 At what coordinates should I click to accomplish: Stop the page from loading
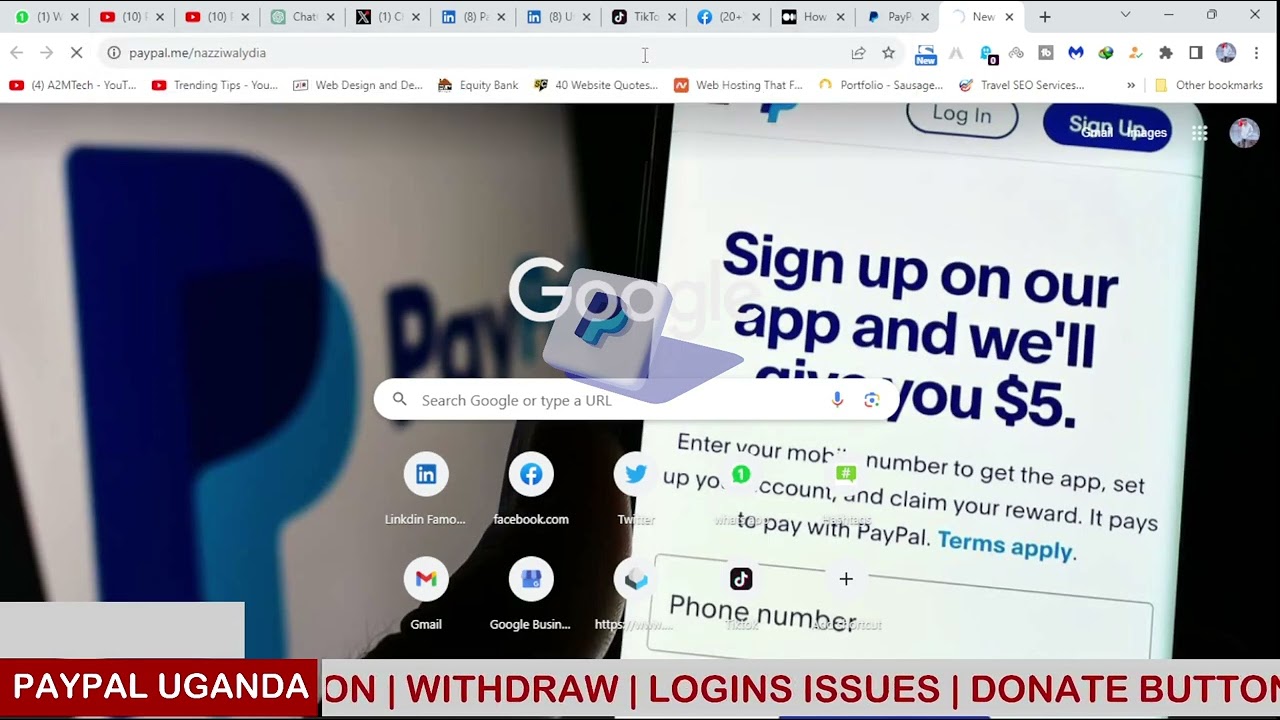click(77, 53)
